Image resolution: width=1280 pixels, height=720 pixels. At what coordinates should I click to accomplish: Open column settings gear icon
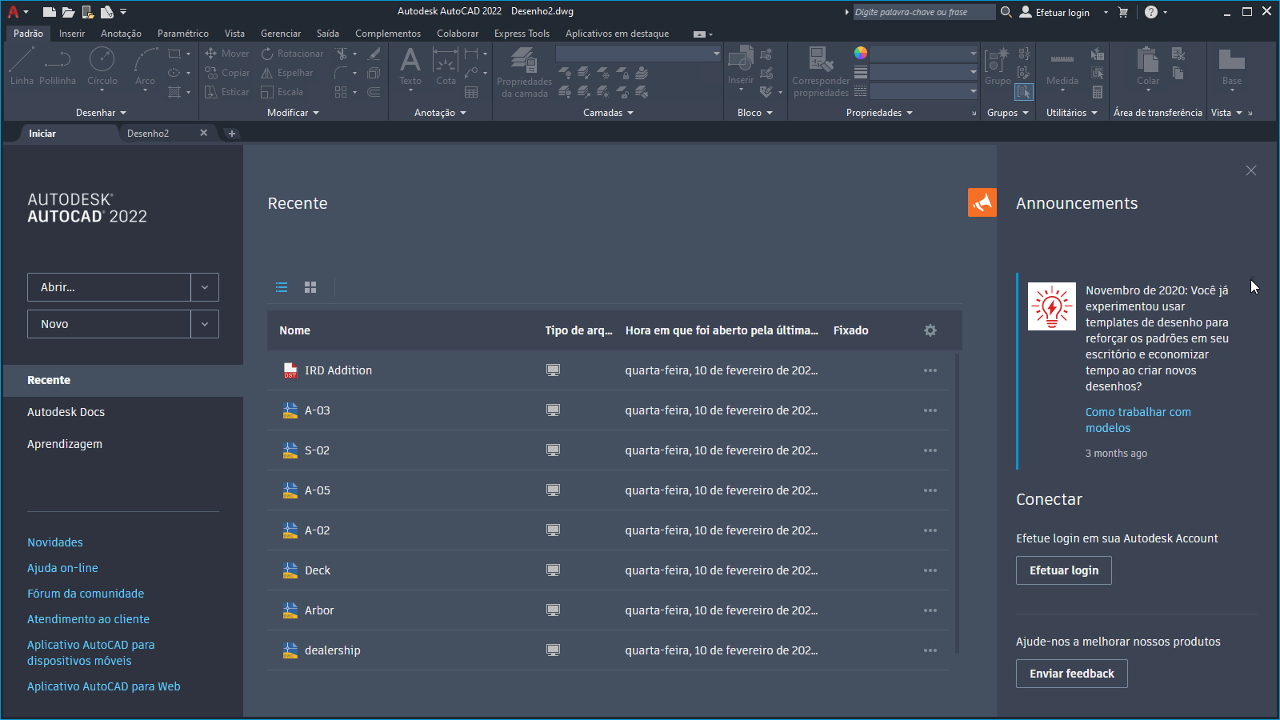tap(930, 330)
